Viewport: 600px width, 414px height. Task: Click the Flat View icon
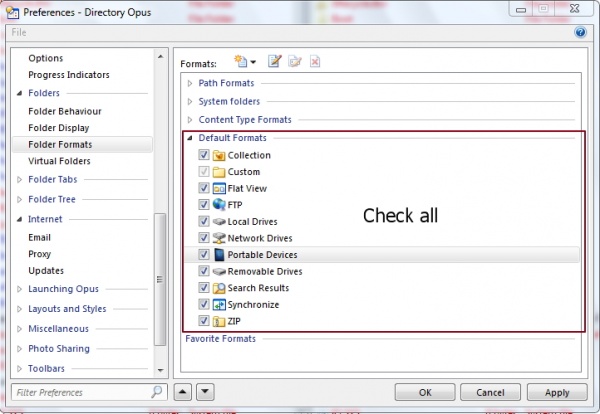[219, 189]
